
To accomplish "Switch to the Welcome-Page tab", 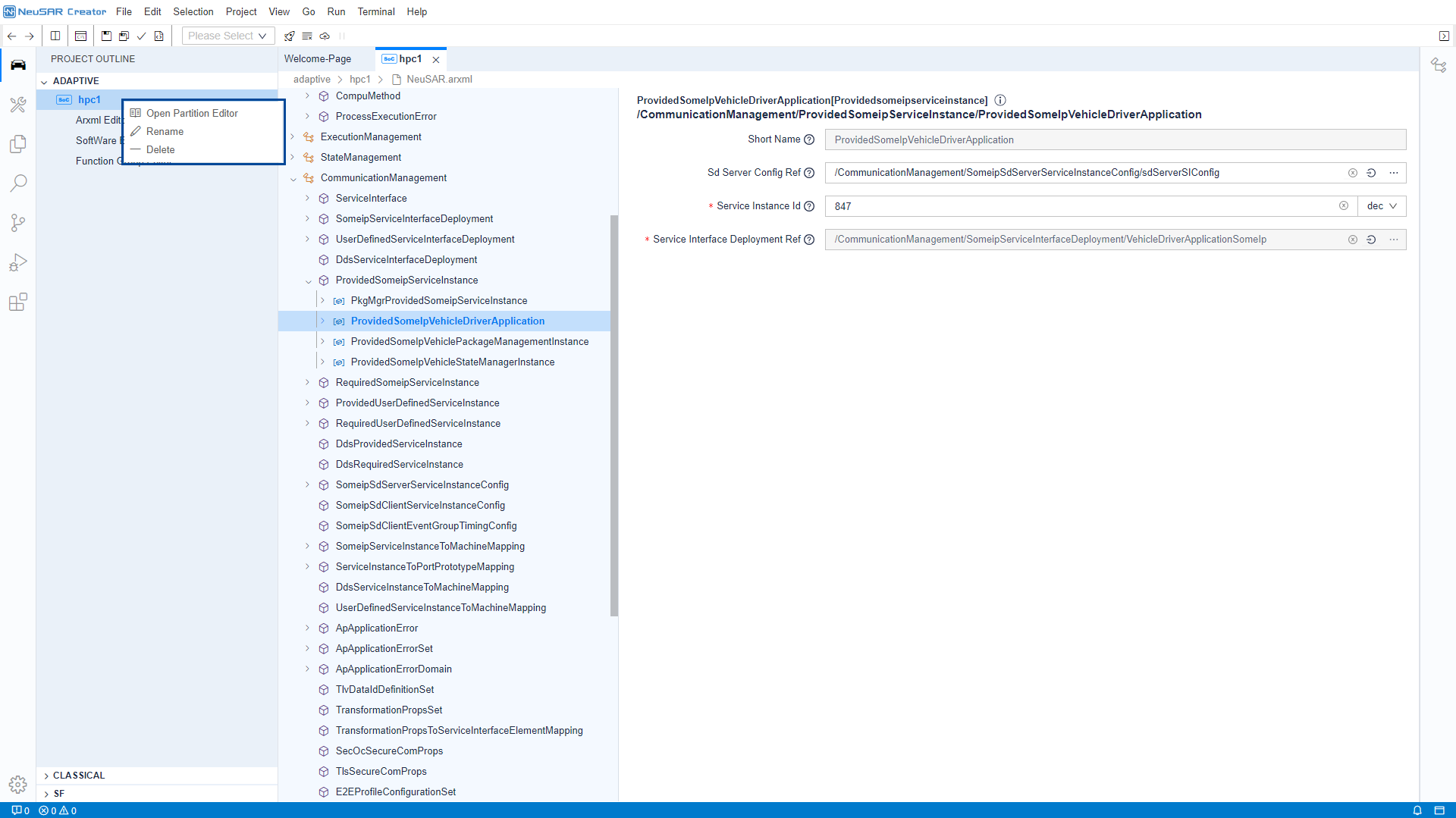I will click(318, 58).
